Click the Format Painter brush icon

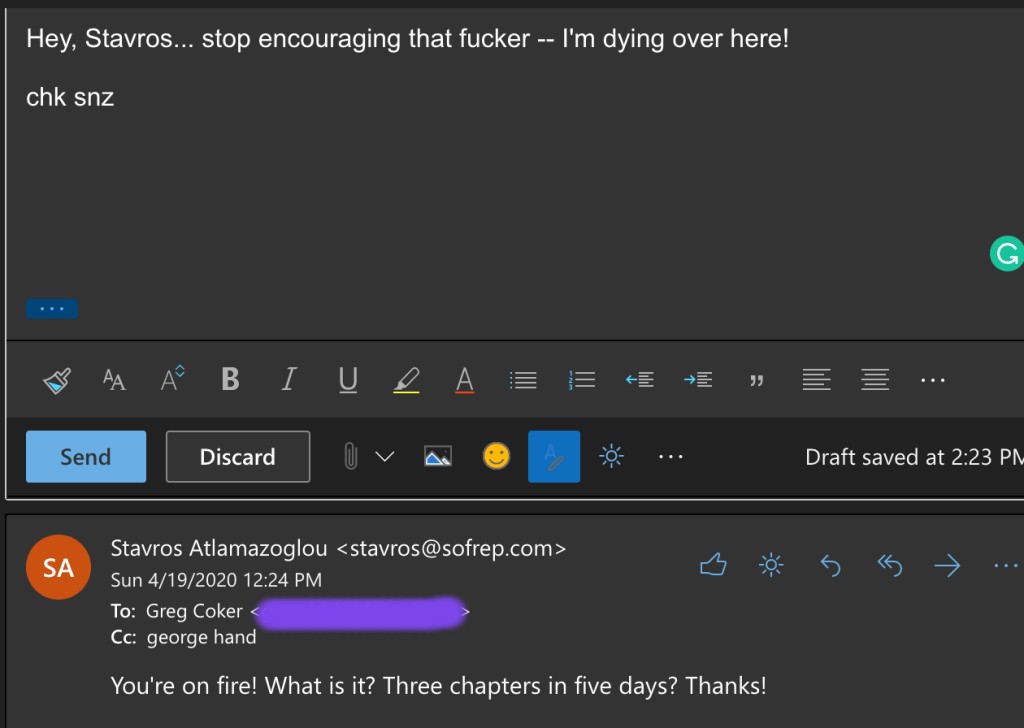pyautogui.click(x=56, y=380)
